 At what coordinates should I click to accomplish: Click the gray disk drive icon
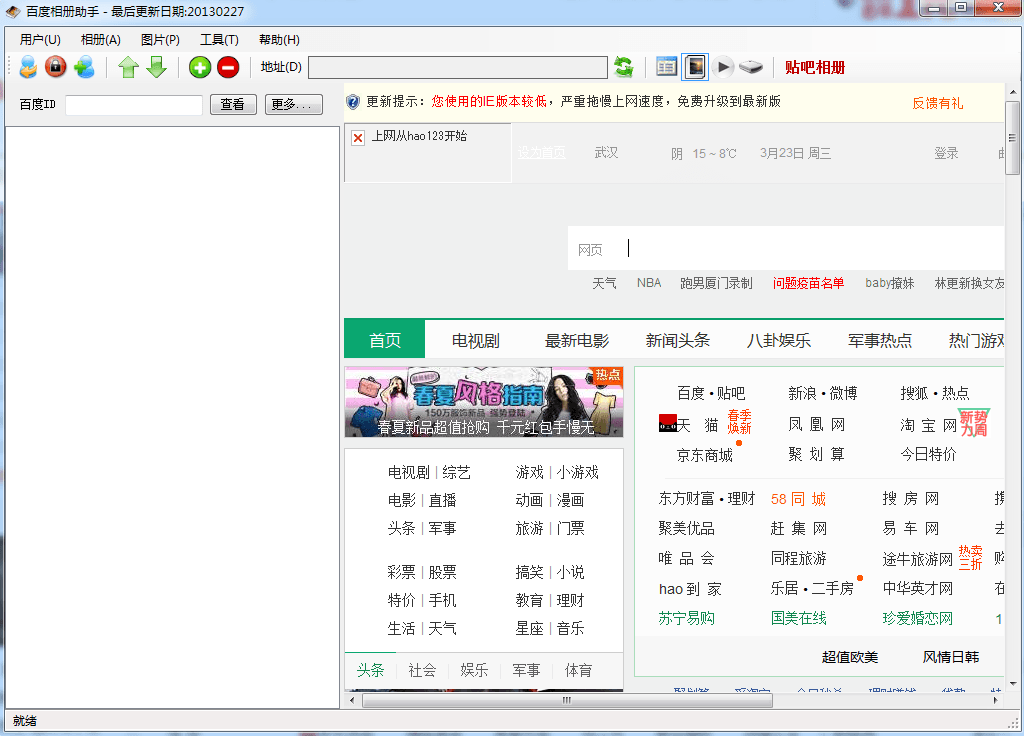click(750, 67)
